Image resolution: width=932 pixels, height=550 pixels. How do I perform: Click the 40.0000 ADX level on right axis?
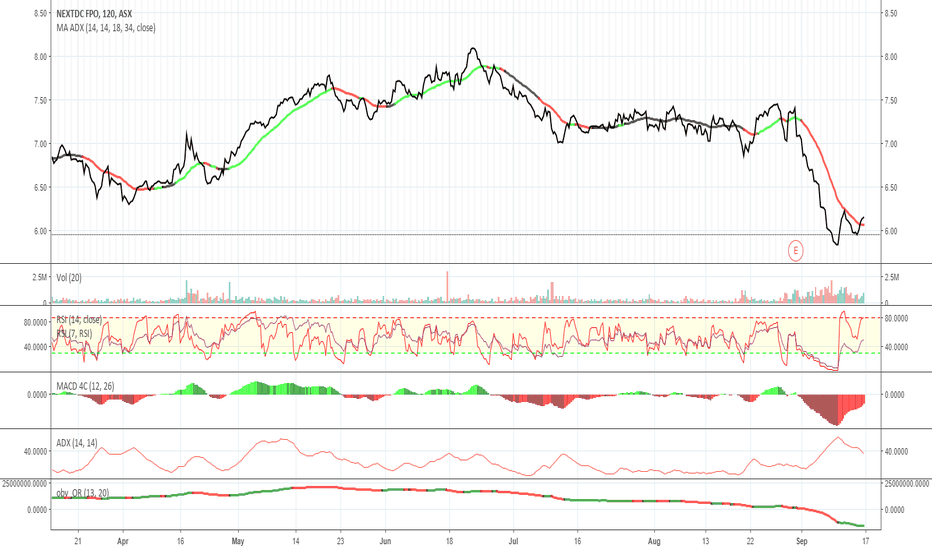click(x=896, y=451)
